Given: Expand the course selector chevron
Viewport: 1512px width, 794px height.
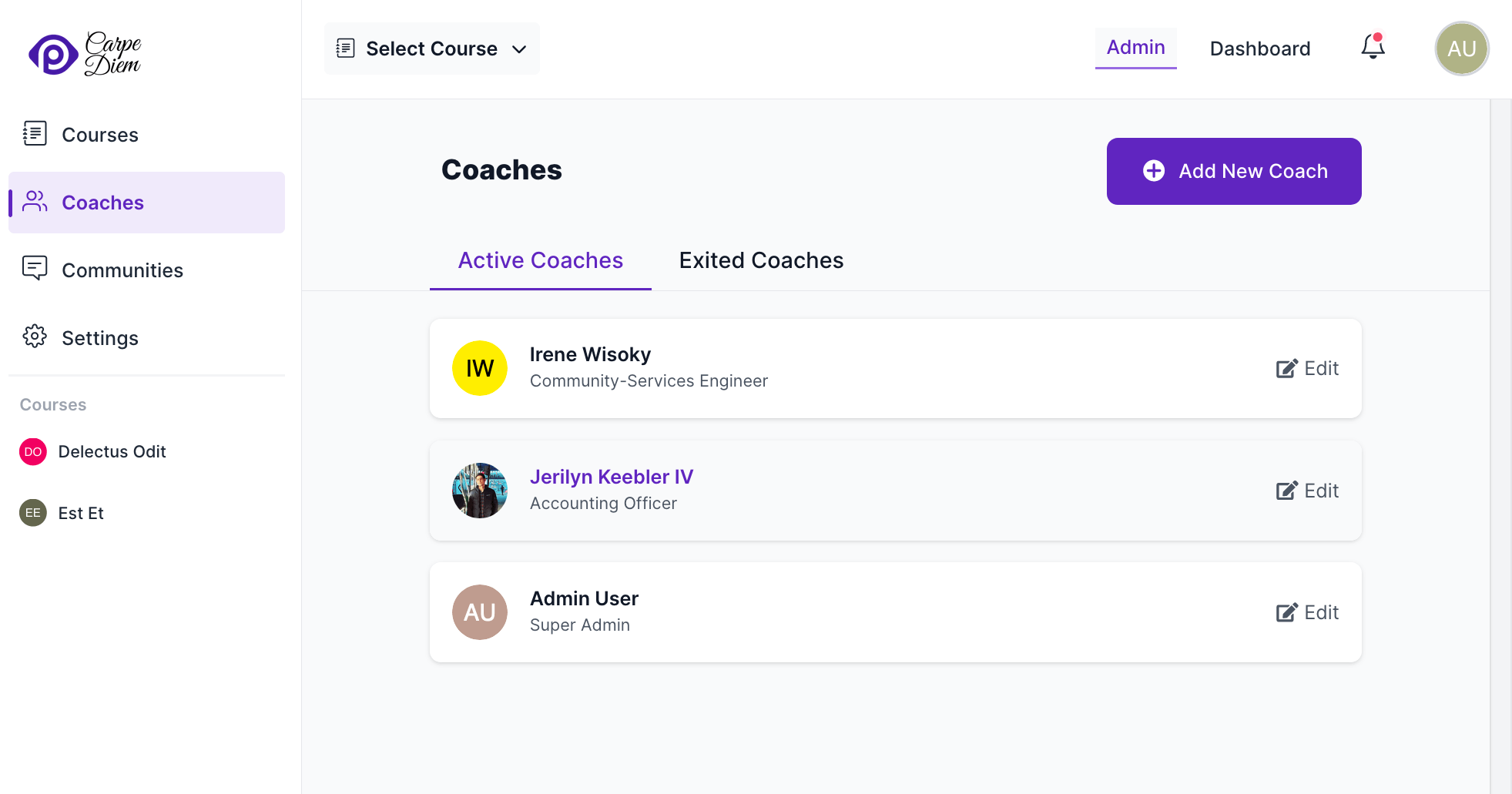Looking at the screenshot, I should [520, 49].
